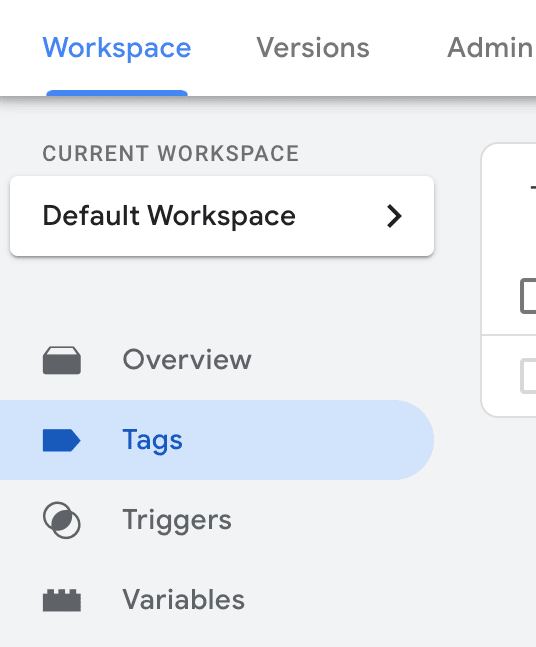Image resolution: width=536 pixels, height=647 pixels.
Task: Click the Variables brick icon
Action: point(62,600)
